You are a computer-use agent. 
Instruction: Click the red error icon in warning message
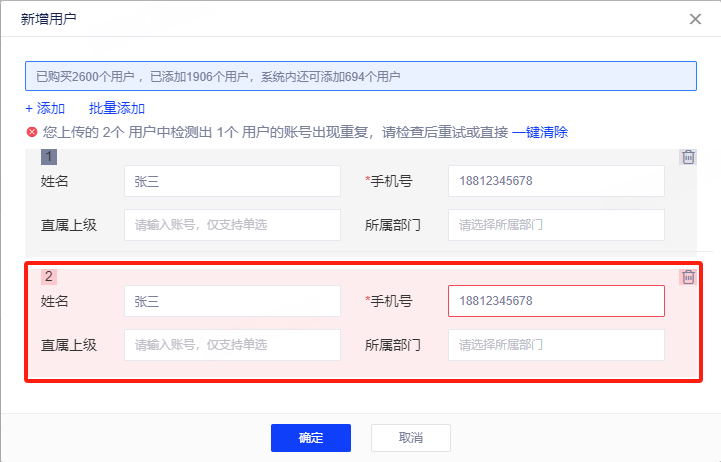32,132
